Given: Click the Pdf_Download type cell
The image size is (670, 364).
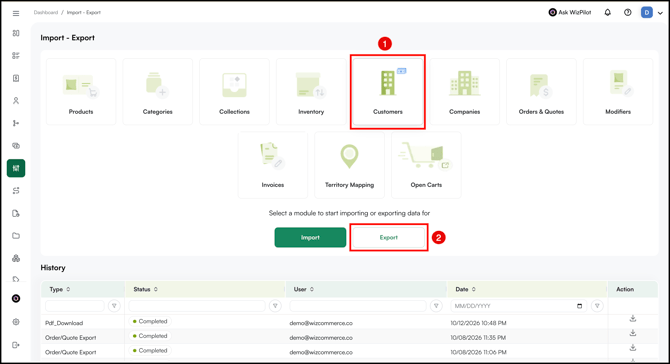Looking at the screenshot, I should click(64, 323).
